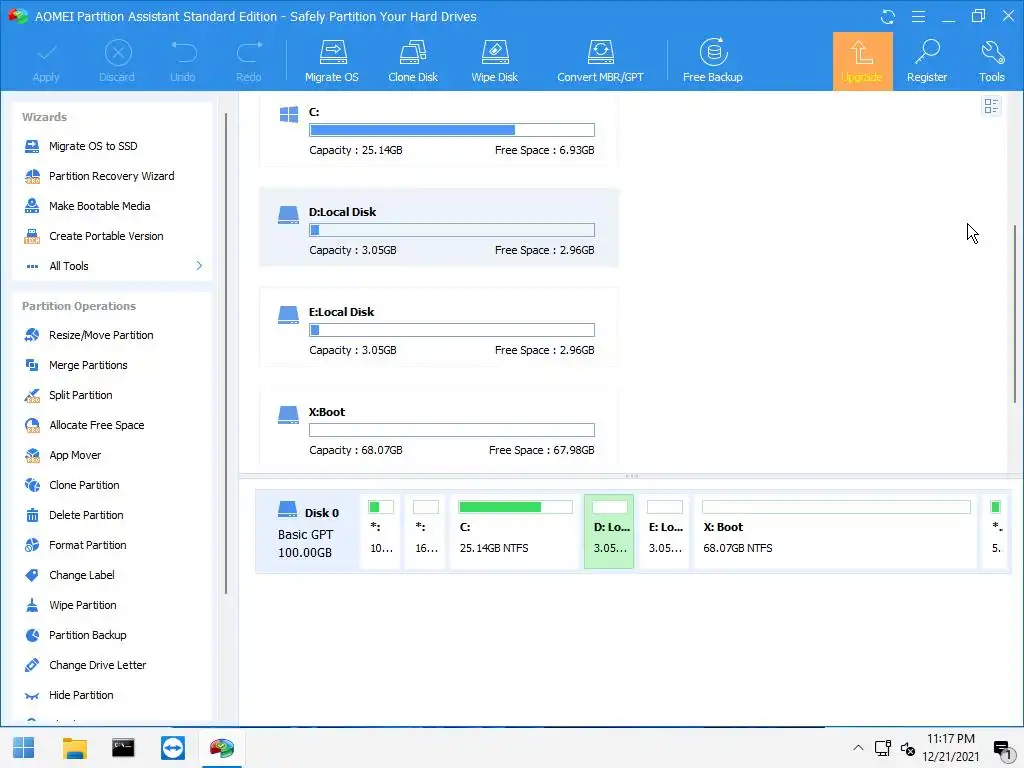The width and height of the screenshot is (1024, 768).
Task: Open the hamburger menu in the title bar
Action: tap(918, 16)
